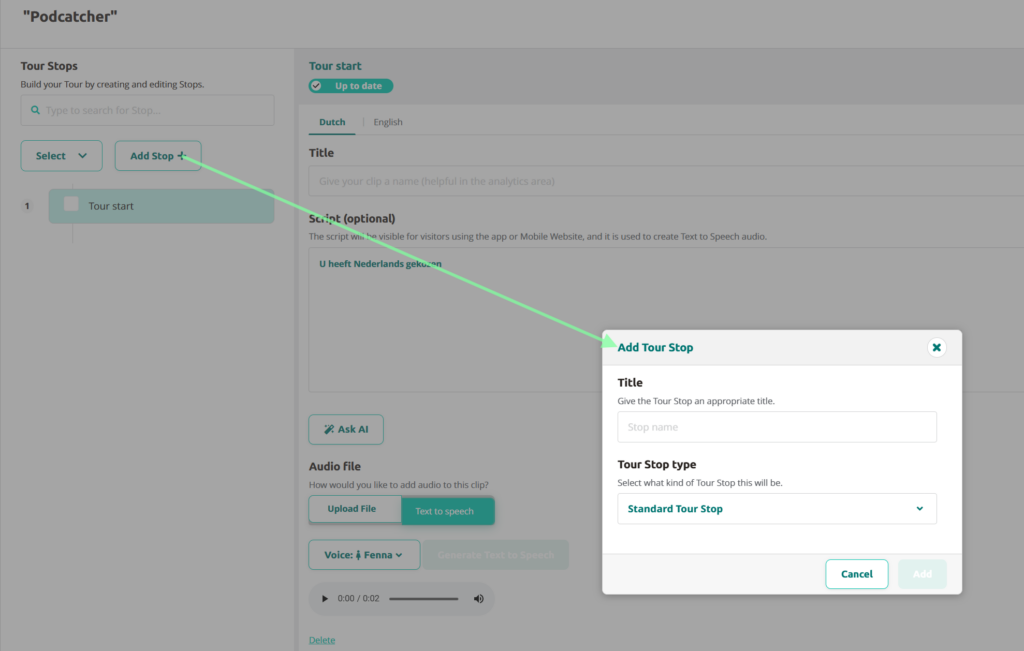Click the microphone icon beside Fenna voice
The image size is (1024, 651).
358,555
